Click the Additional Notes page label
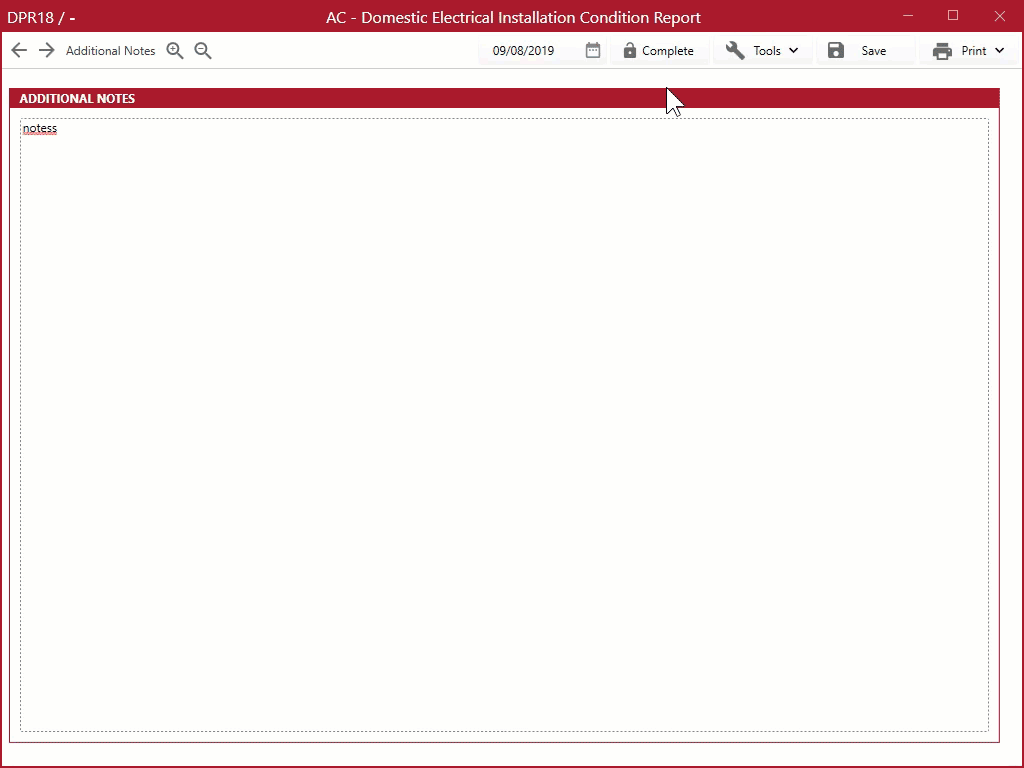1024x768 pixels. coord(110,51)
